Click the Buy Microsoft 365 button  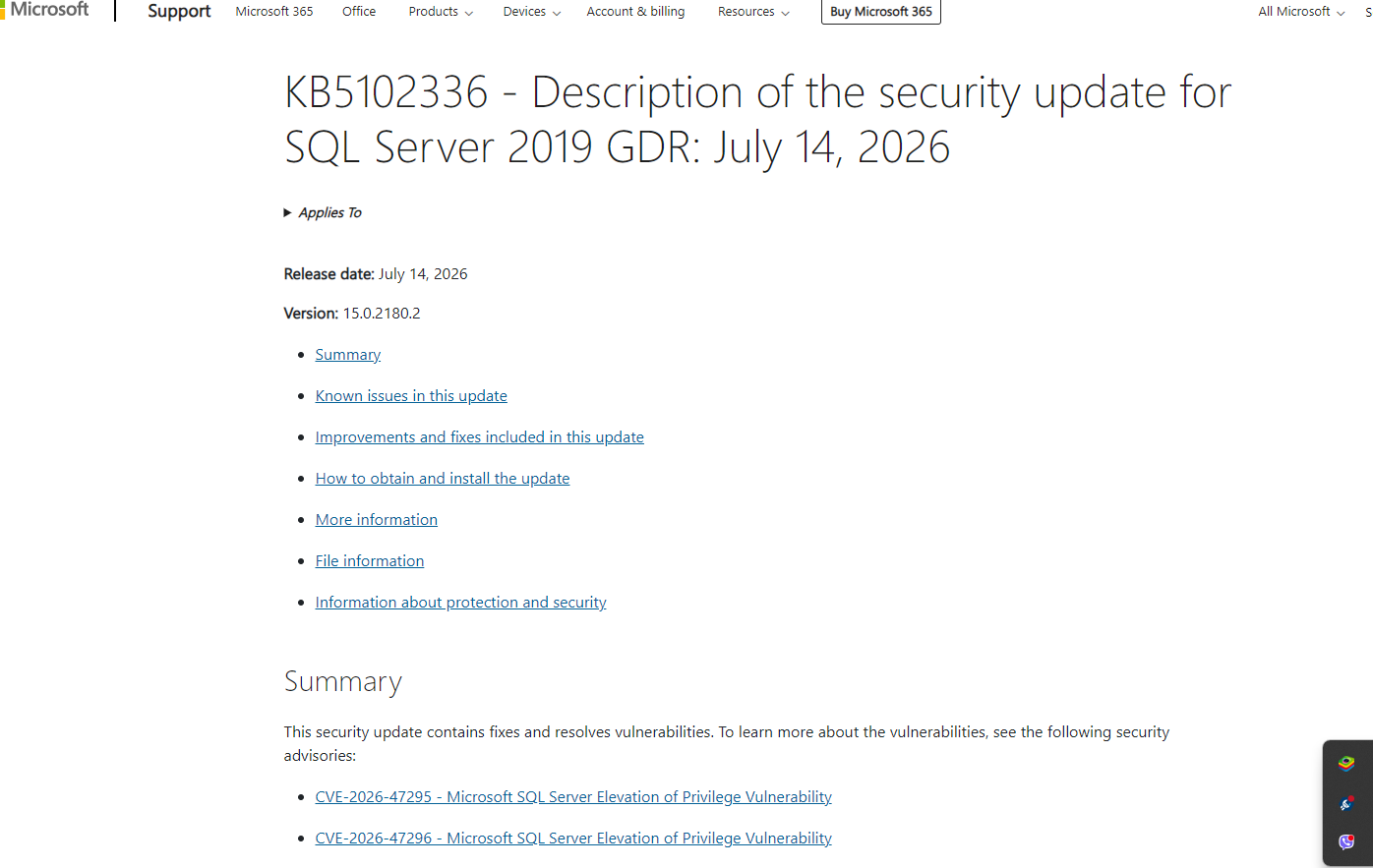(881, 12)
